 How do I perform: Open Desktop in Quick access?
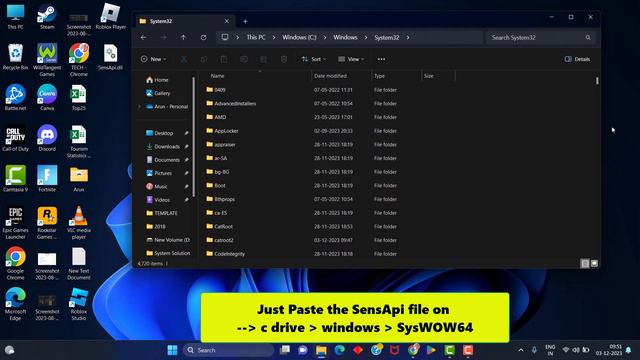click(164, 133)
